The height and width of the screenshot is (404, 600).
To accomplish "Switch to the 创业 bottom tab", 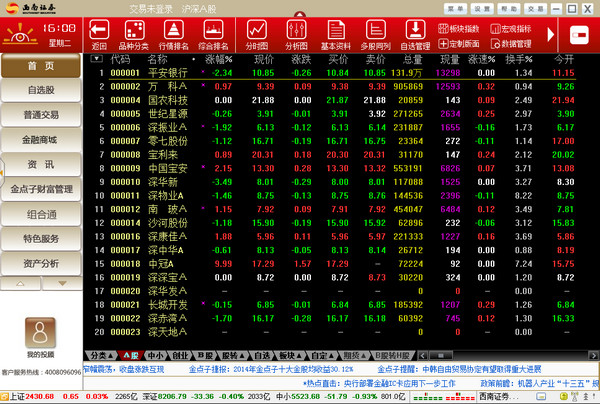I will click(179, 355).
